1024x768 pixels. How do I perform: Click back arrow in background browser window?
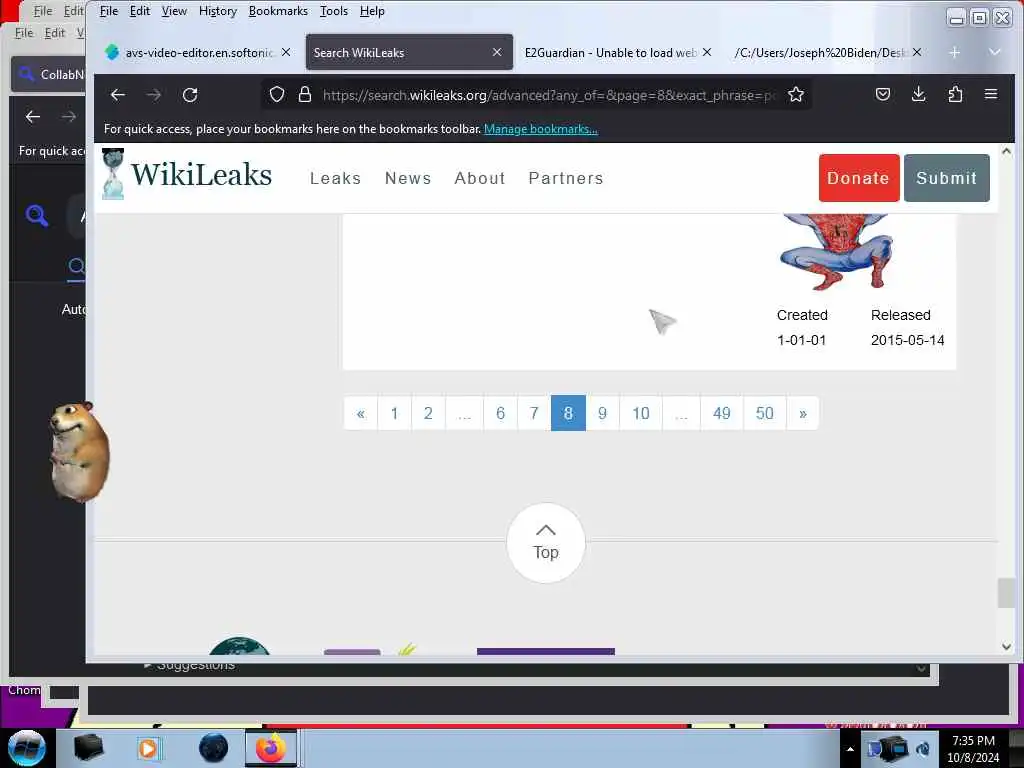point(33,117)
